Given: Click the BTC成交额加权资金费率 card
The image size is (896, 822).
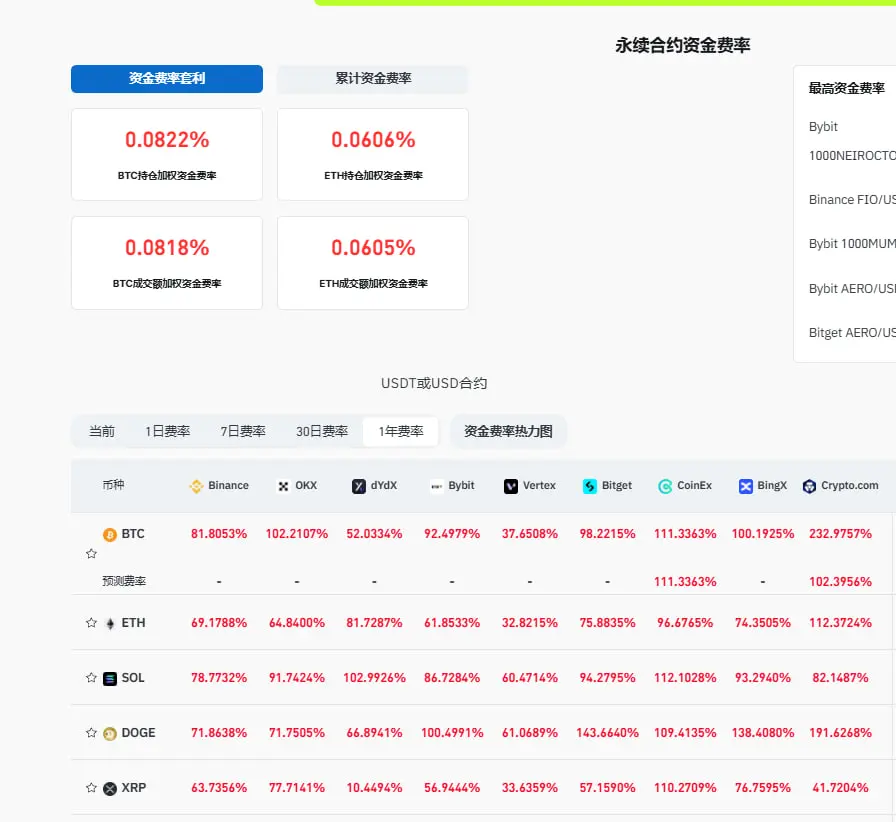Looking at the screenshot, I should tap(167, 263).
